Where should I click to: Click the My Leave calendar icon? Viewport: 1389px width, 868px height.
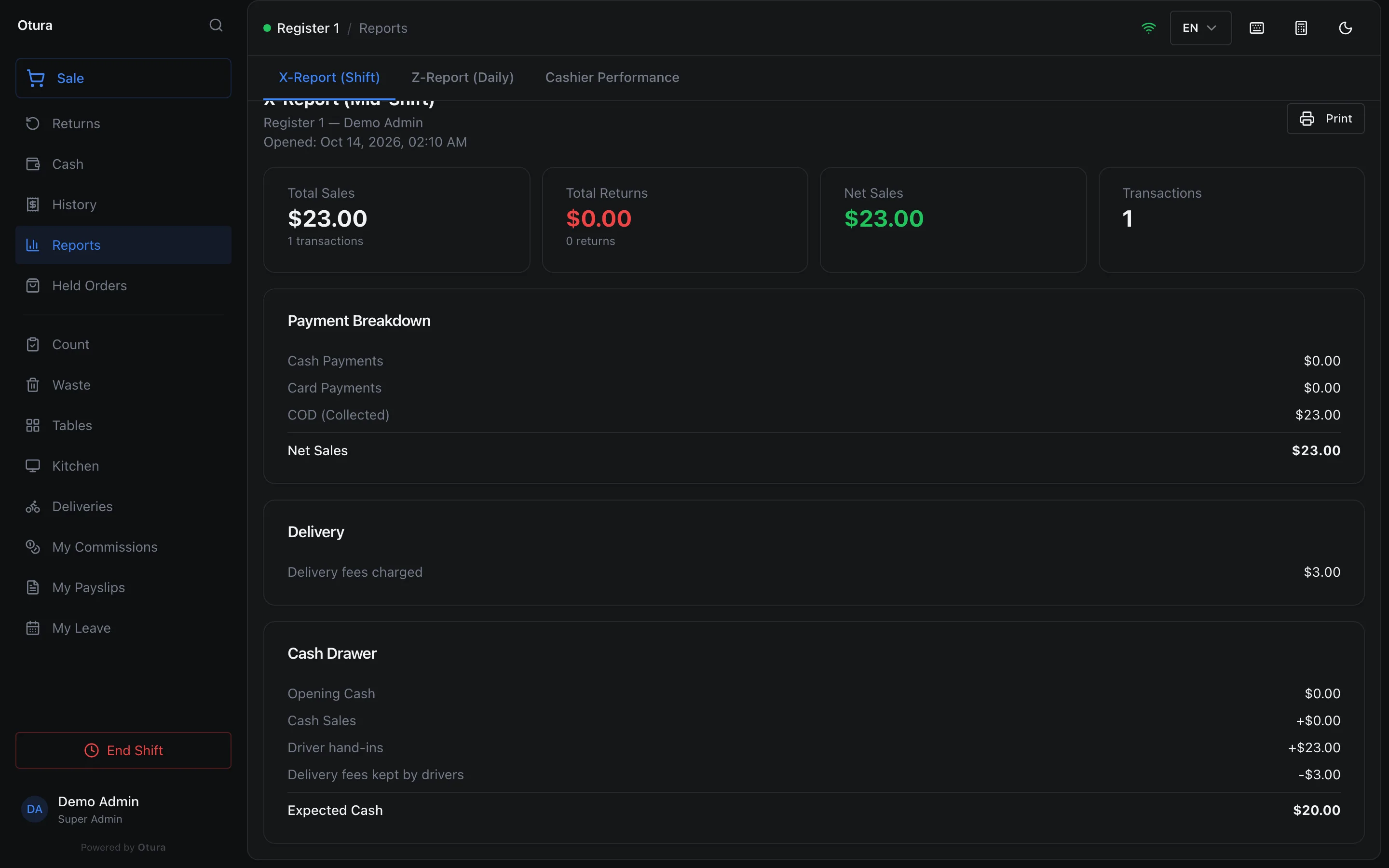point(33,628)
